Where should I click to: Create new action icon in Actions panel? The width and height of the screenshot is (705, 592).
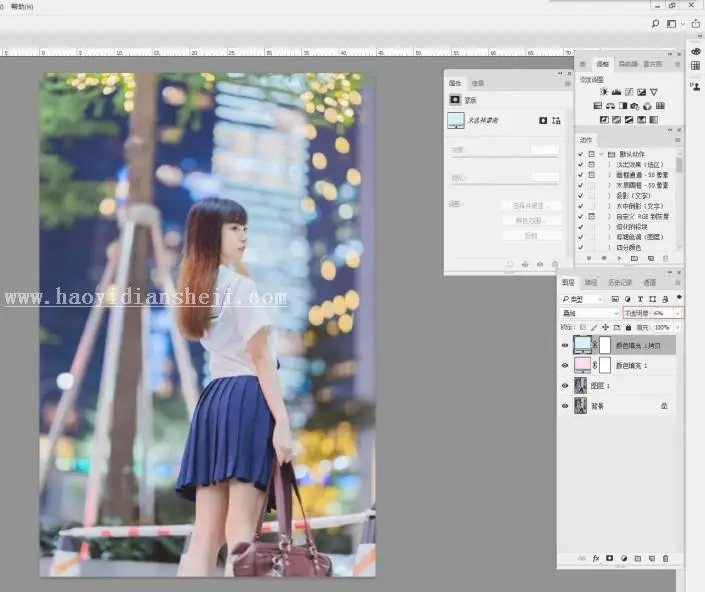(650, 258)
